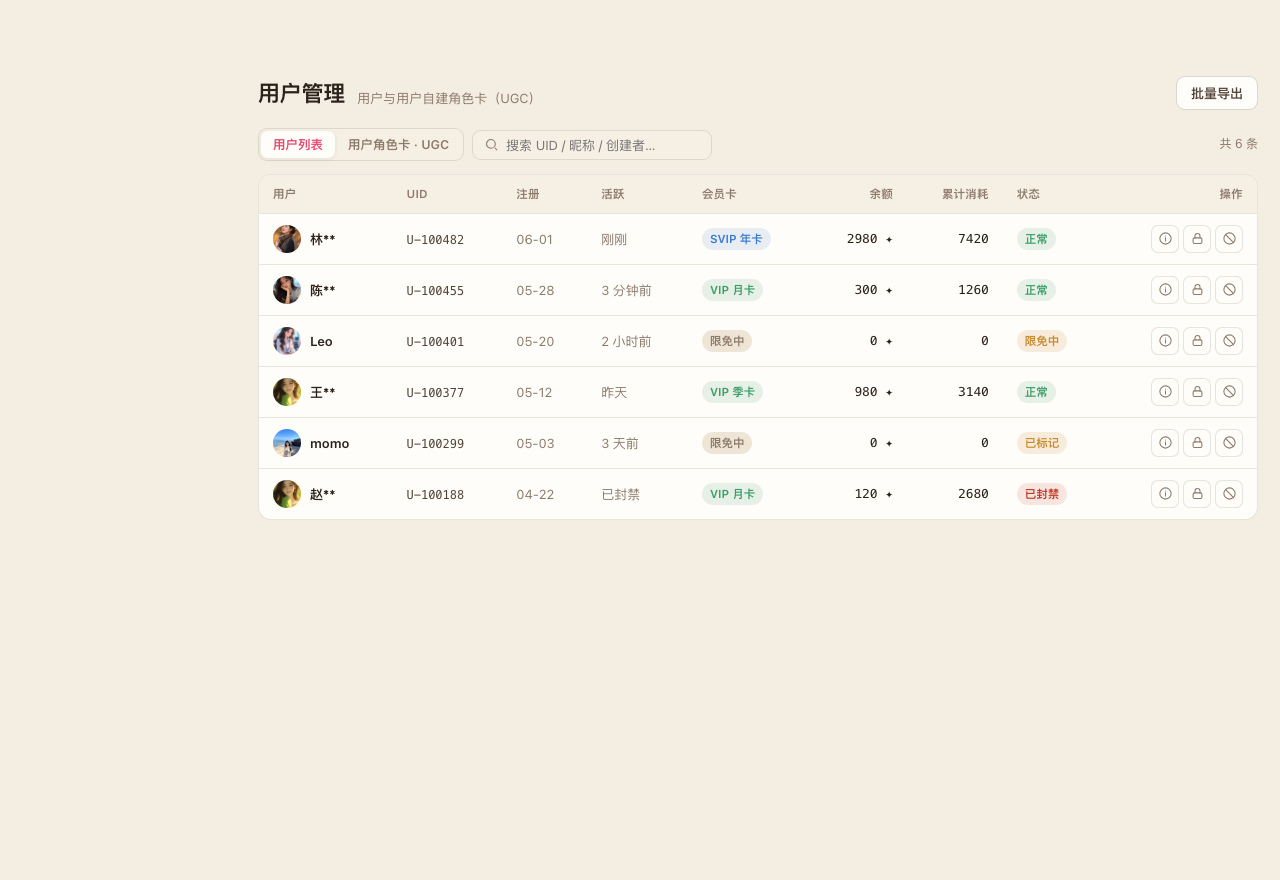This screenshot has width=1280, height=880.
Task: Click avatar of user 赵**
Action: click(287, 494)
